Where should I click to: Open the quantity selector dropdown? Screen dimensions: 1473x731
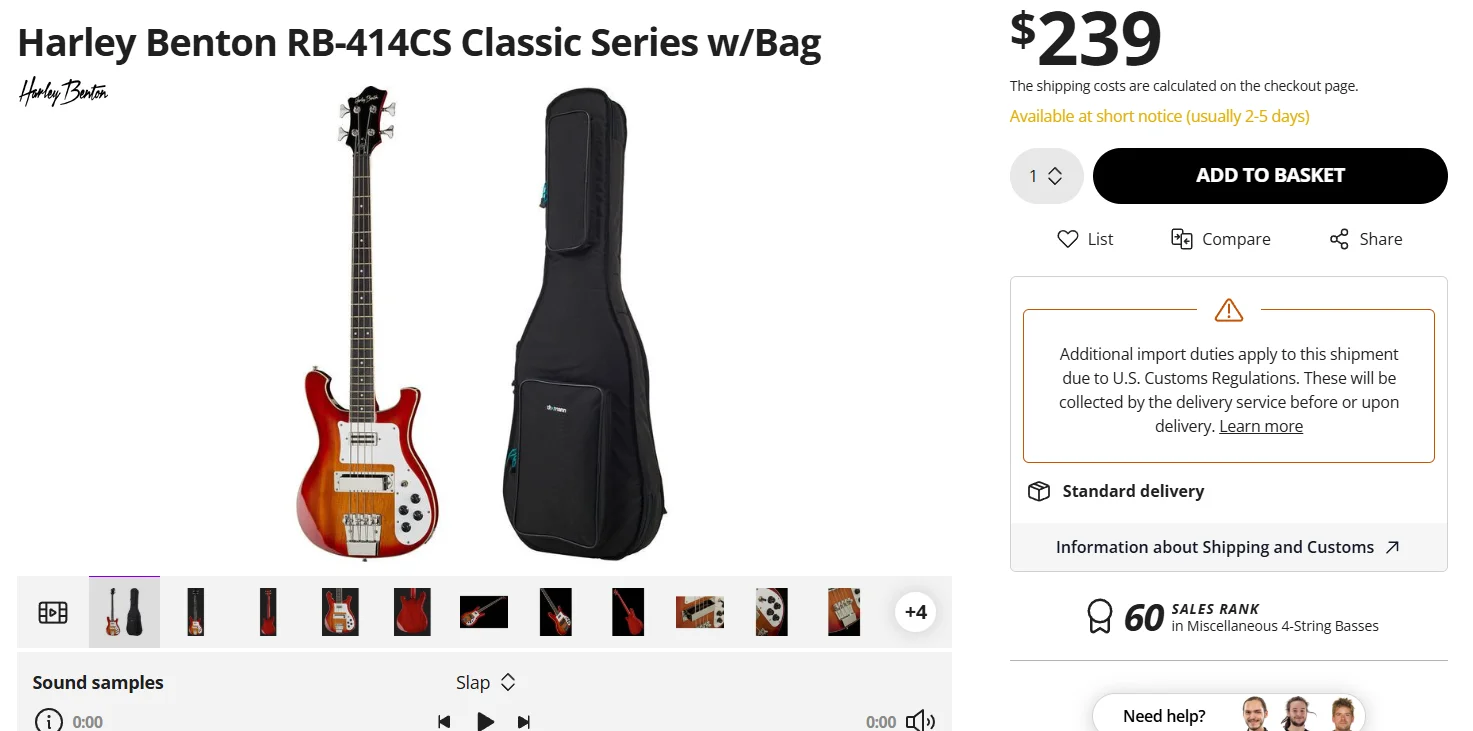tap(1046, 176)
